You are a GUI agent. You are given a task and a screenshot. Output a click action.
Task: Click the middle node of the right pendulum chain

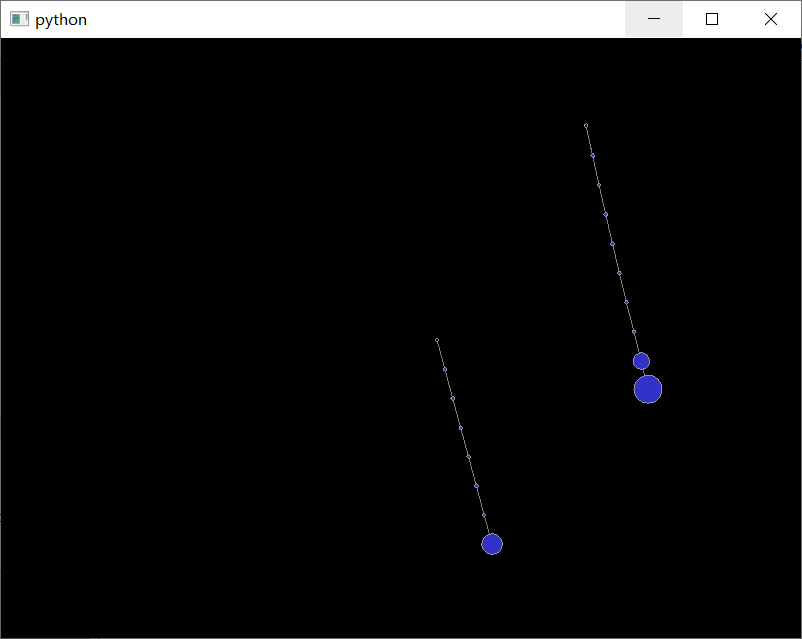[x=610, y=245]
